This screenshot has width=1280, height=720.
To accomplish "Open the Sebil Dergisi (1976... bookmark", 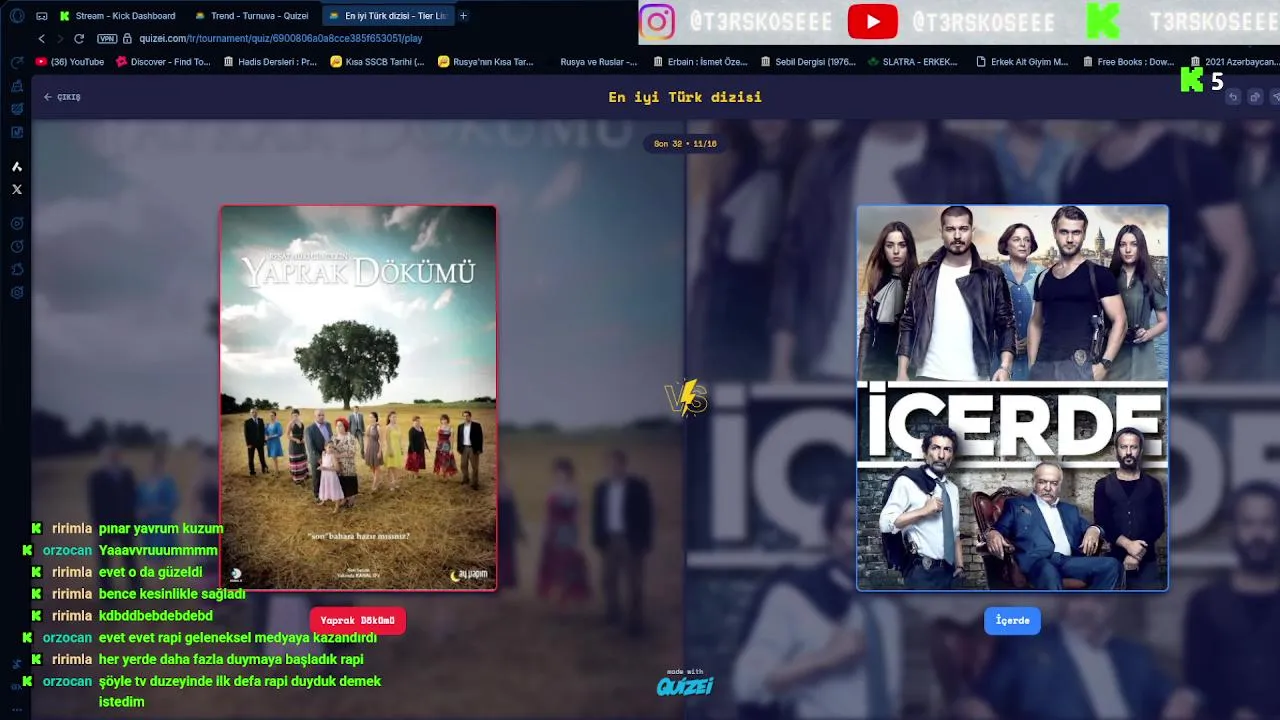I will [x=807, y=62].
